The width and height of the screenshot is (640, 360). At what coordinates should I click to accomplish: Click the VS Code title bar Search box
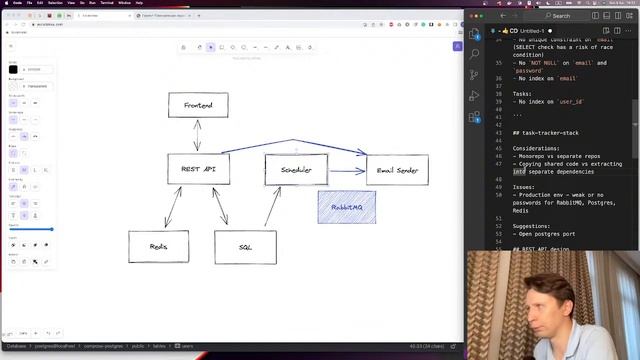557,16
